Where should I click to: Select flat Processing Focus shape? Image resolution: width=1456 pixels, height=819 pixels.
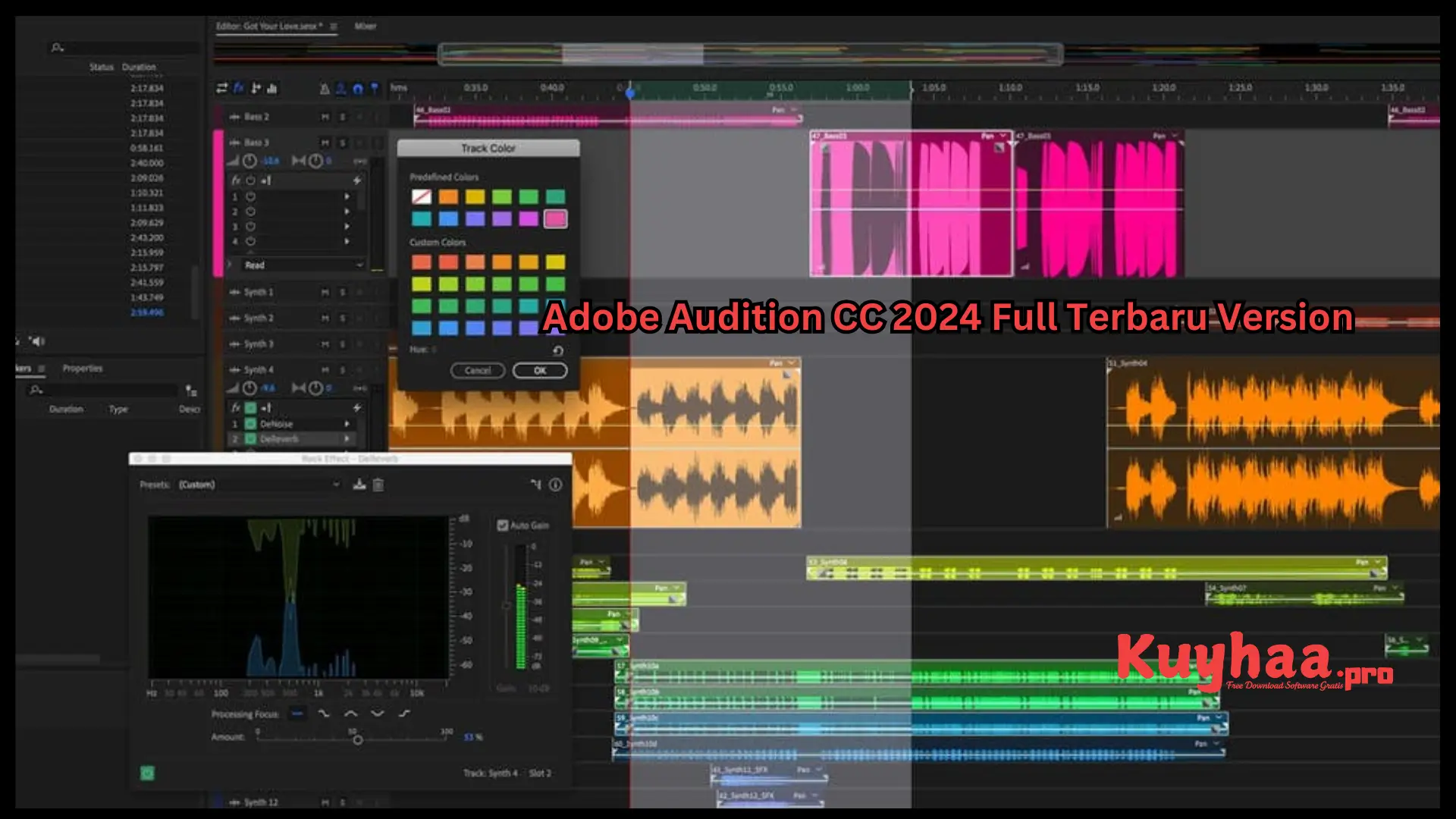click(297, 714)
